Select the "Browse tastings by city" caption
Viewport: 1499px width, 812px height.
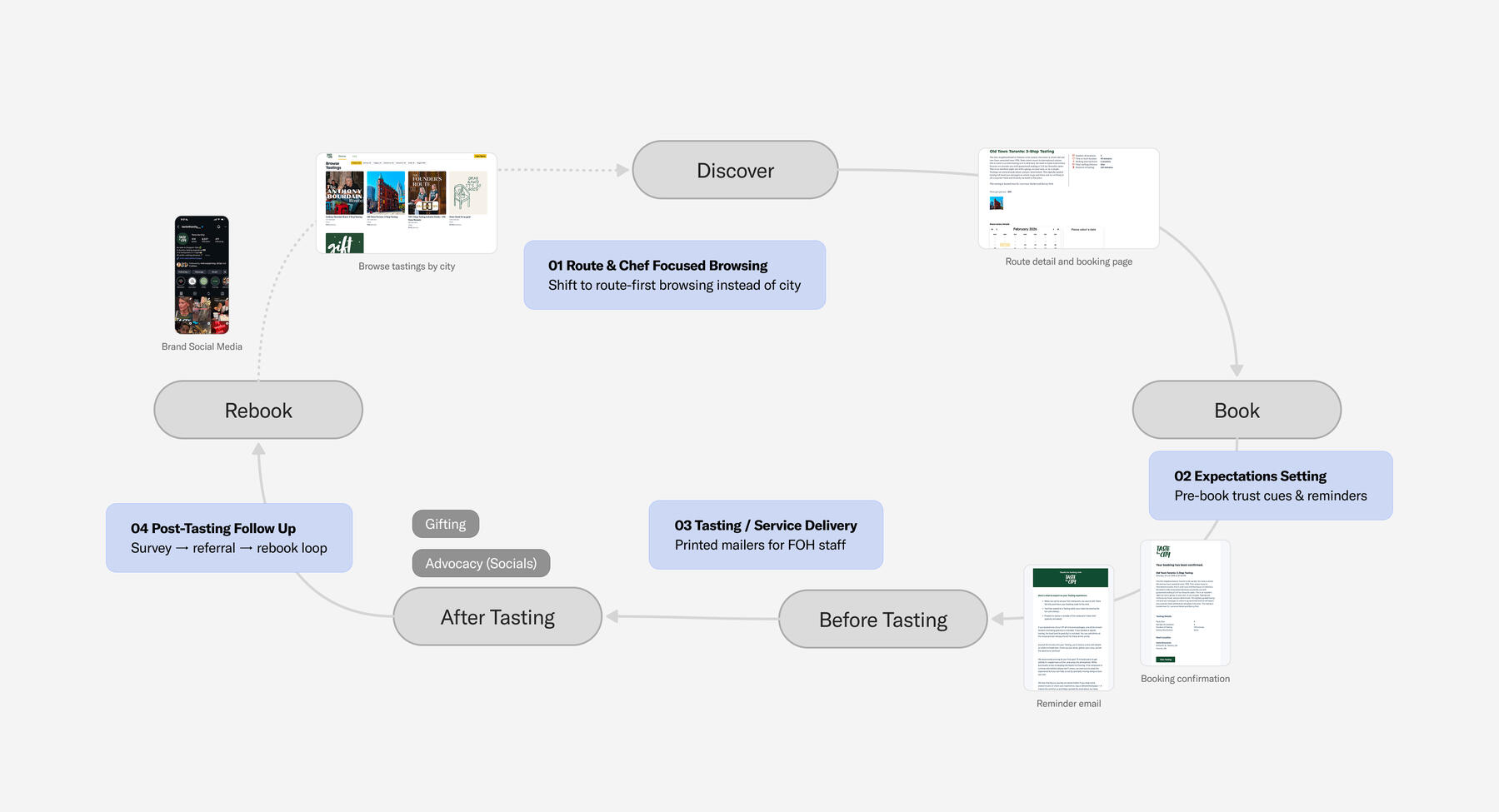pyautogui.click(x=407, y=267)
